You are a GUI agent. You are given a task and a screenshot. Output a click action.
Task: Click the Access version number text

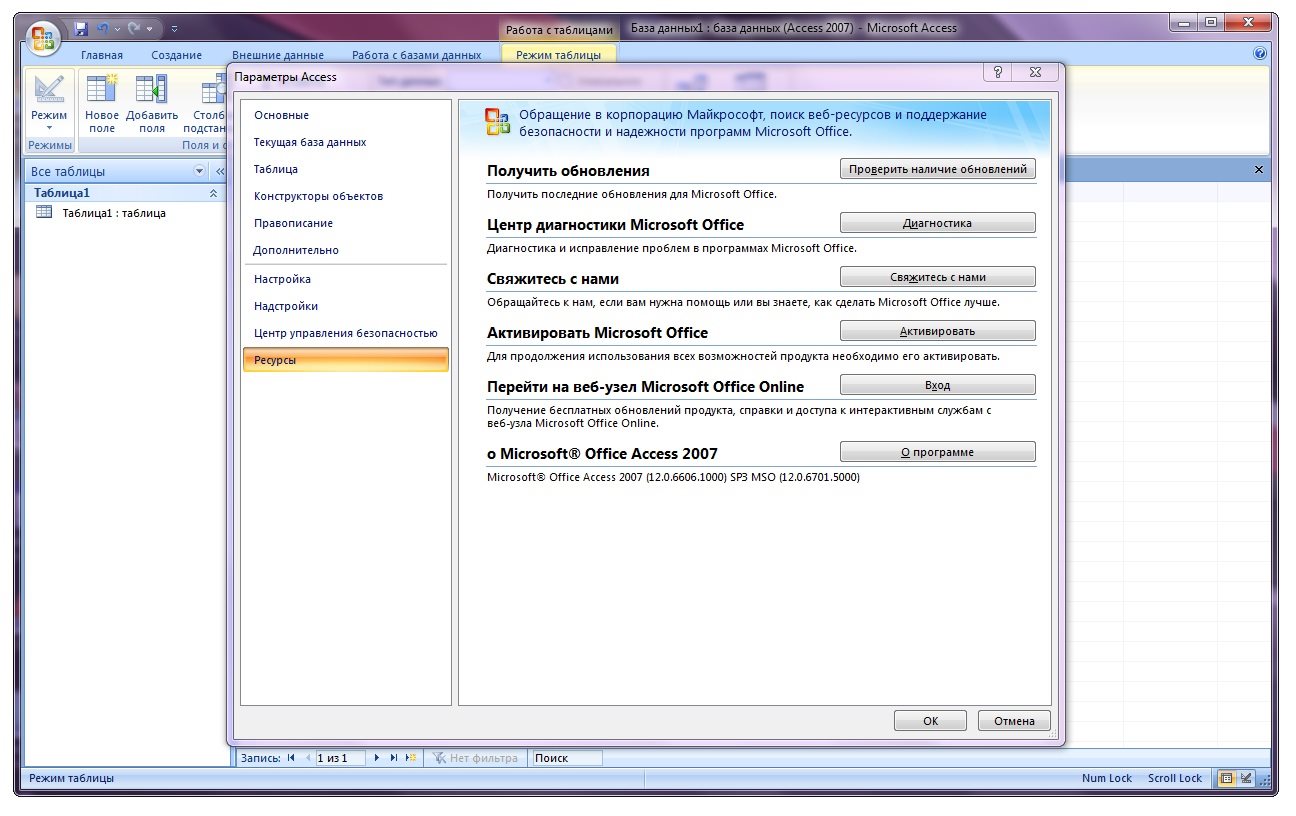[673, 477]
